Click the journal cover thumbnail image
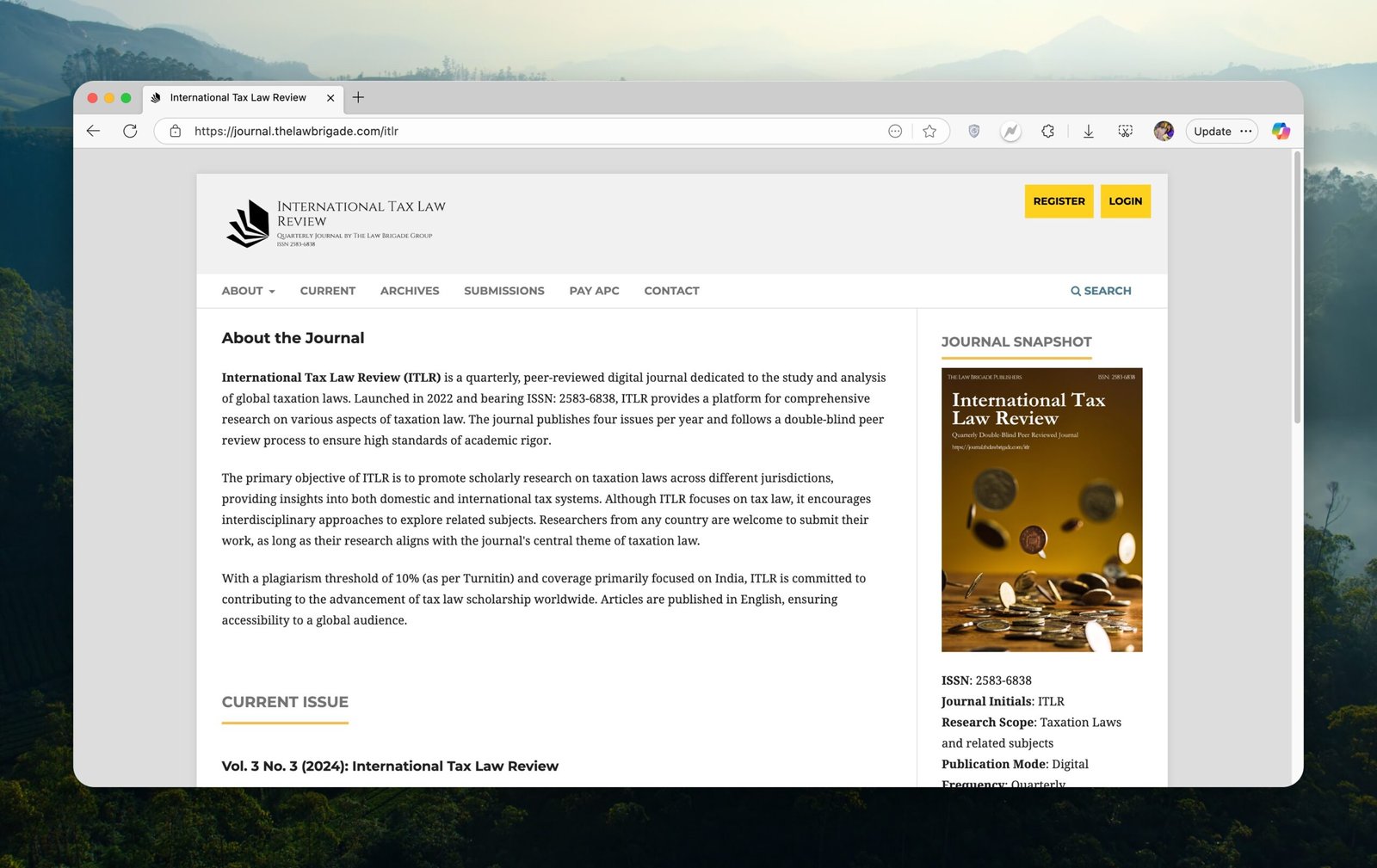The image size is (1377, 868). click(1041, 509)
